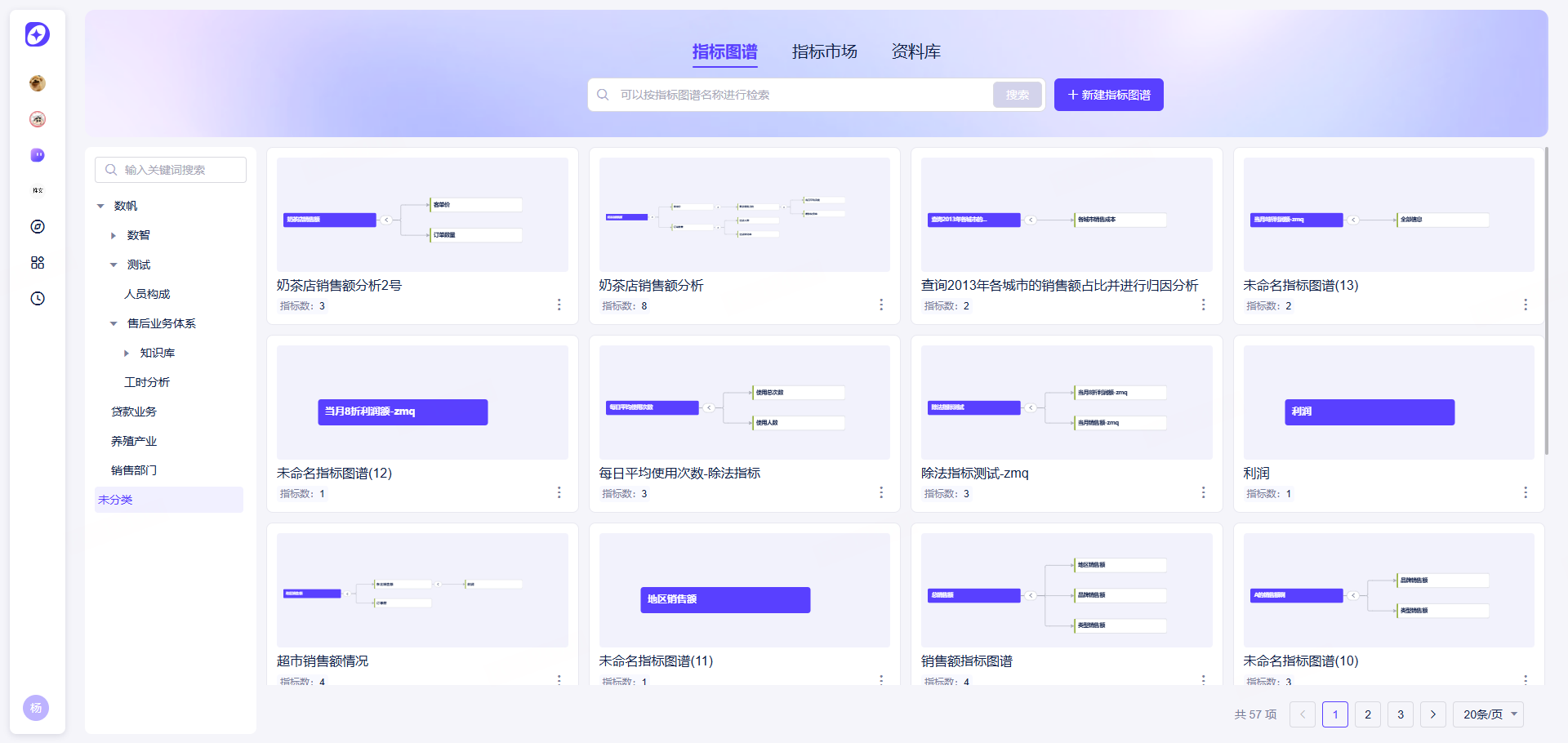The height and width of the screenshot is (743, 1568).
Task: Open the compass explore icon in sidebar
Action: (x=38, y=227)
